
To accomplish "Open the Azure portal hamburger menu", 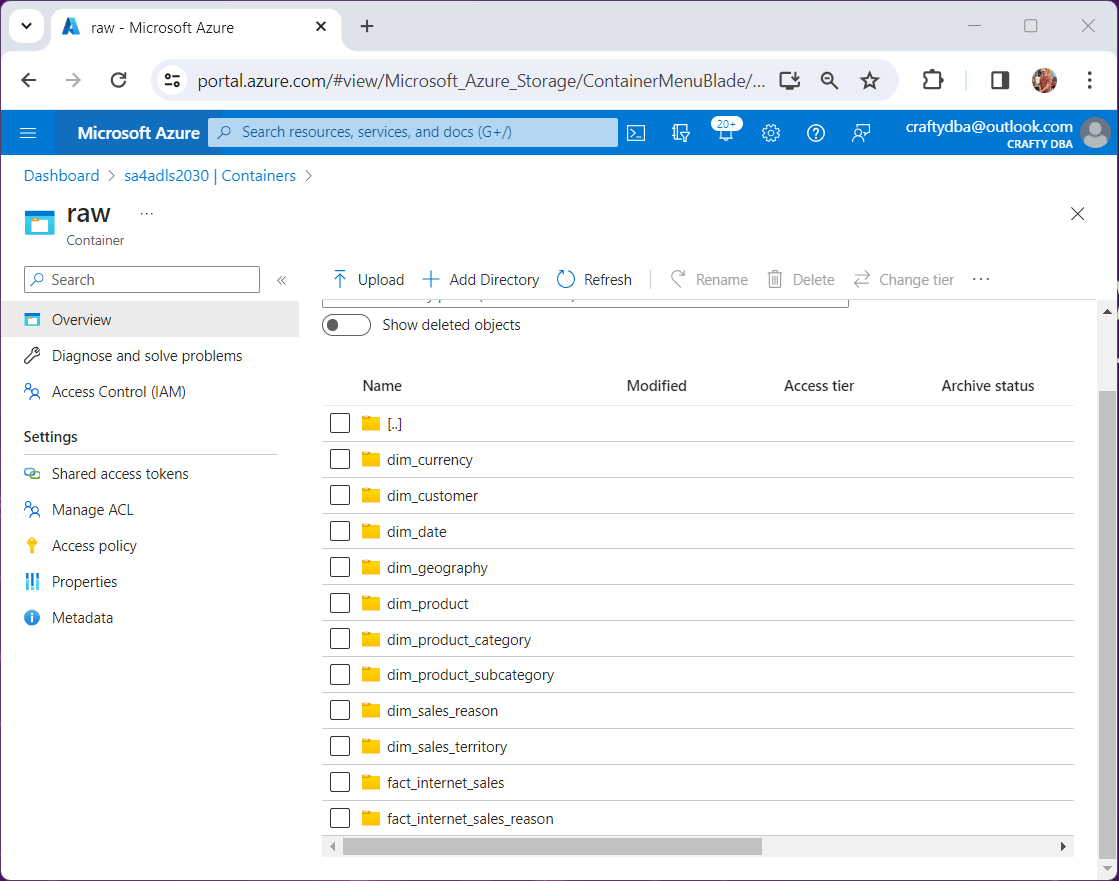I will 28,133.
